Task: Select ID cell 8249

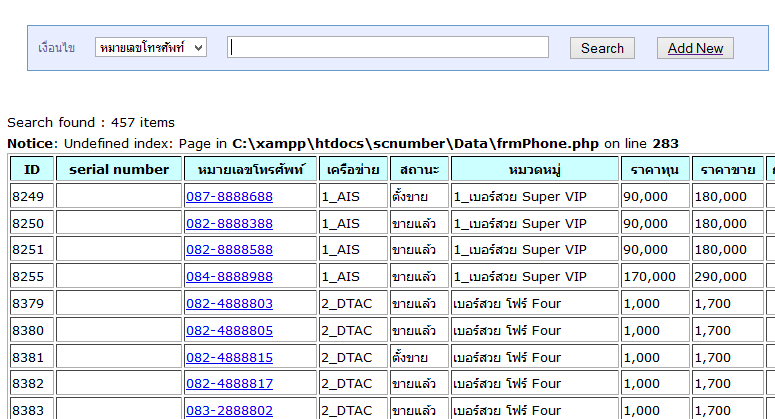Action: click(x=32, y=197)
